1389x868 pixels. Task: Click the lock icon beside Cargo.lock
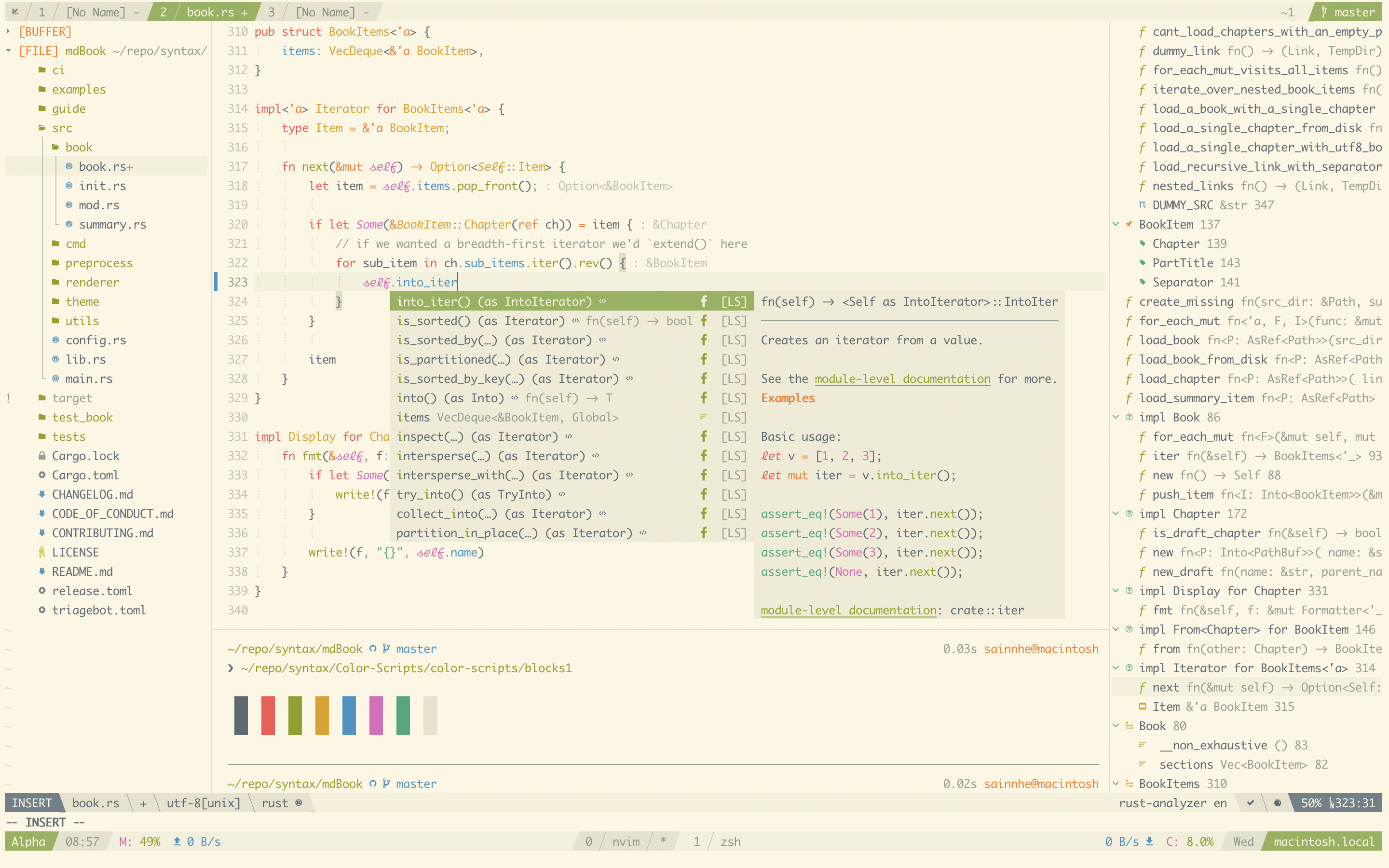point(42,456)
